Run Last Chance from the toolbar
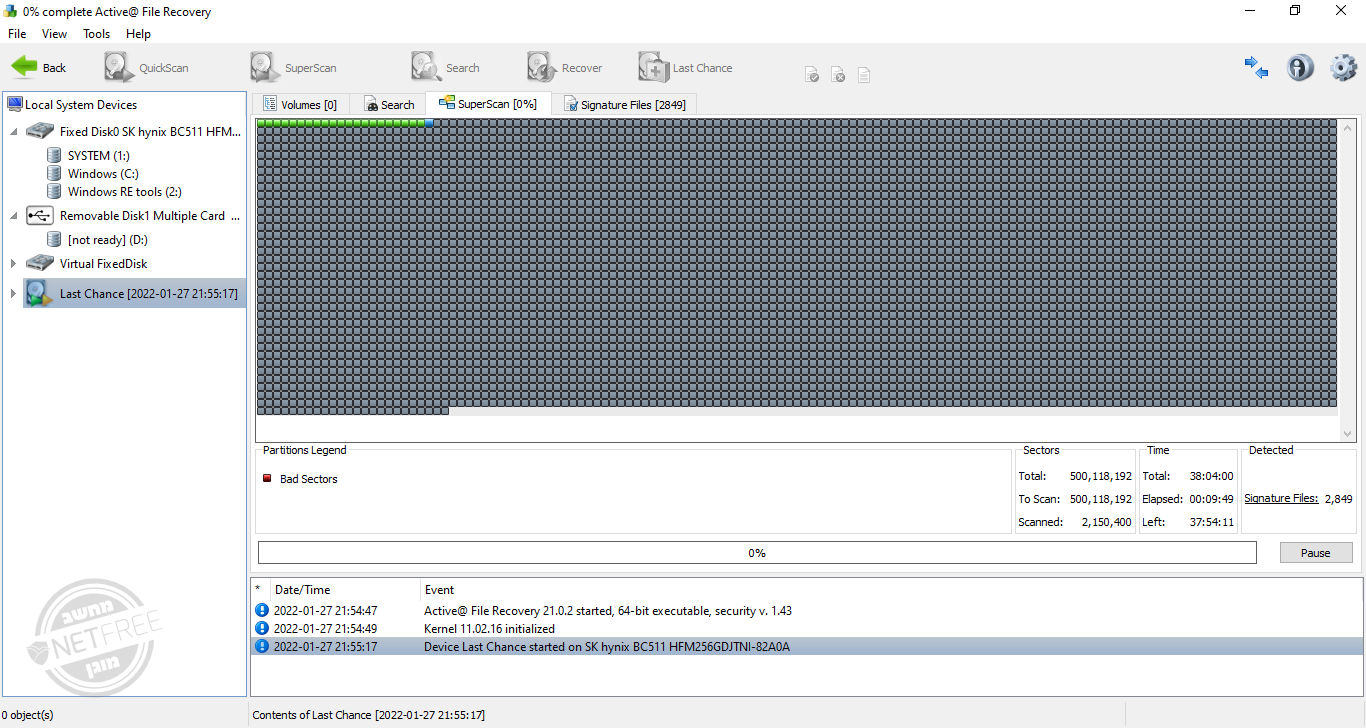Image resolution: width=1366 pixels, height=728 pixels. point(686,67)
